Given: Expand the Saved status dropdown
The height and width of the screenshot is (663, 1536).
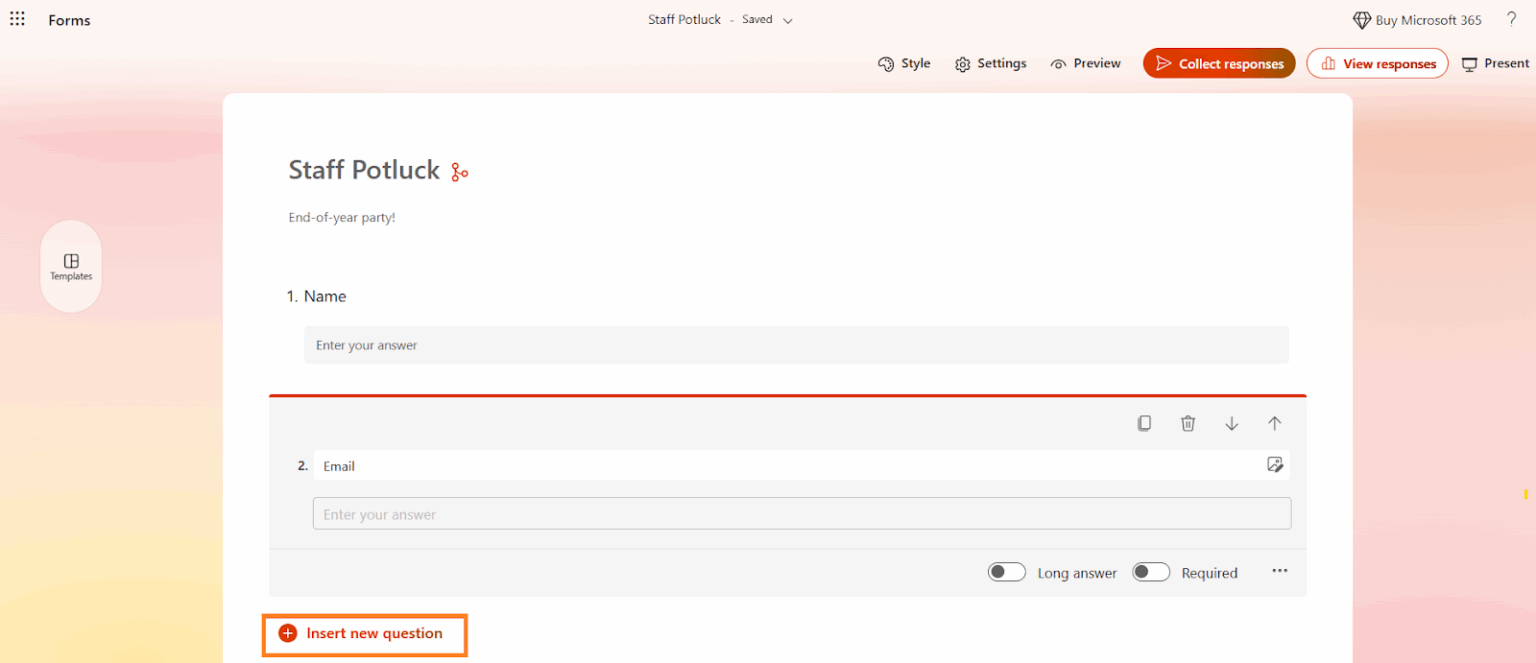Looking at the screenshot, I should [789, 19].
